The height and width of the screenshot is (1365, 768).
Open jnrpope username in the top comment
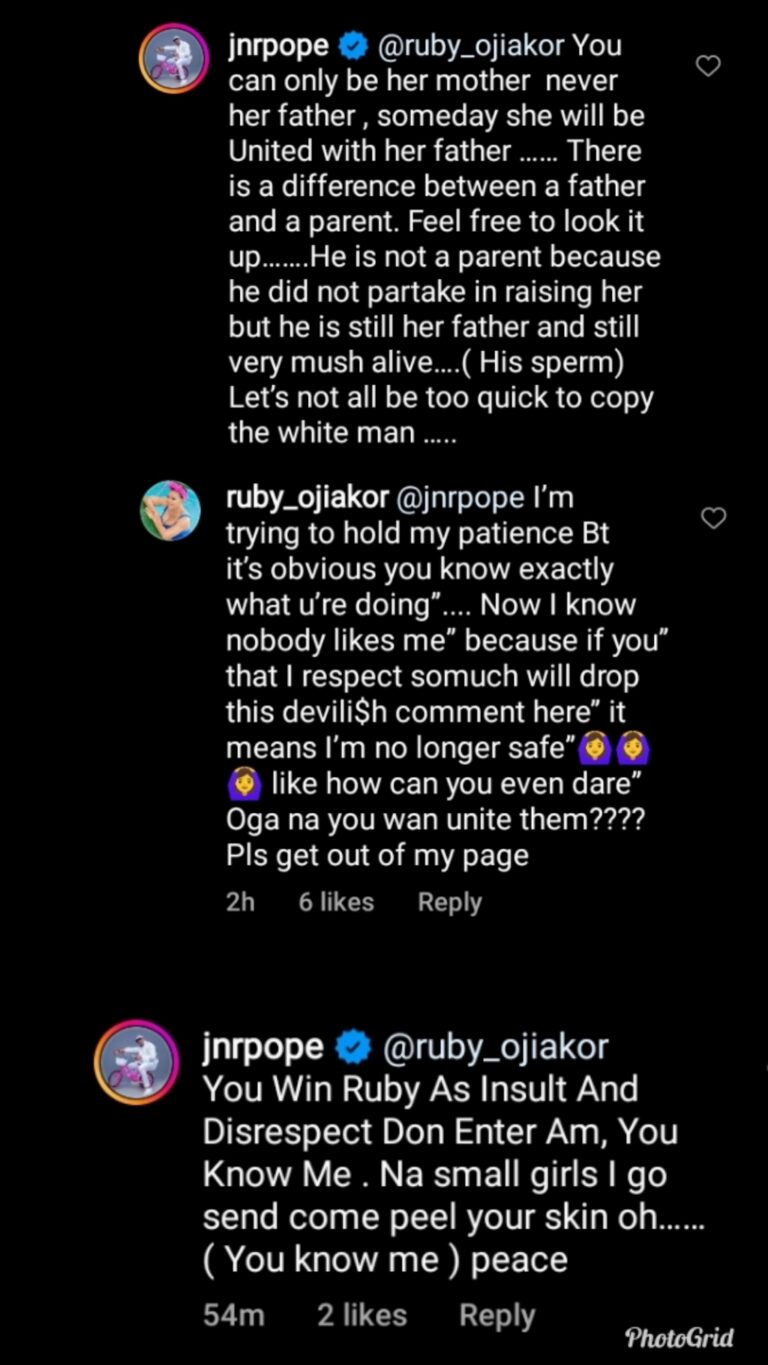278,46
